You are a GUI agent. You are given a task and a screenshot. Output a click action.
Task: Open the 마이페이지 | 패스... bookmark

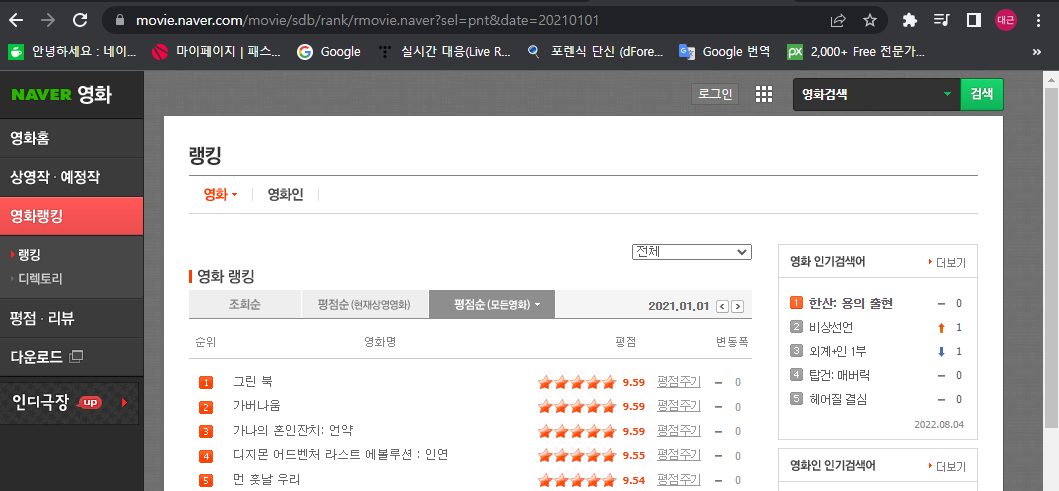pos(216,51)
